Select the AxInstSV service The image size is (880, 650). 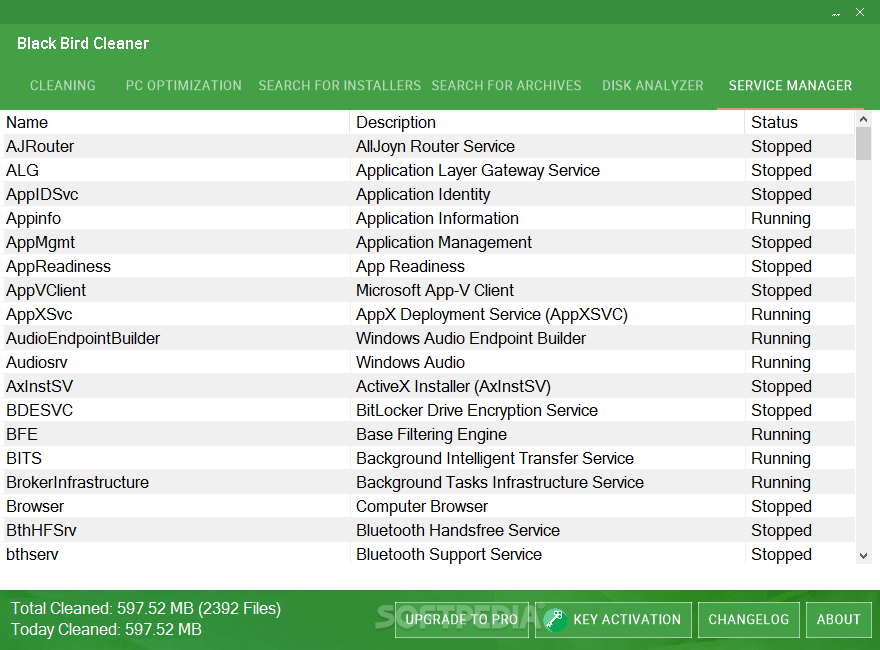tap(39, 387)
